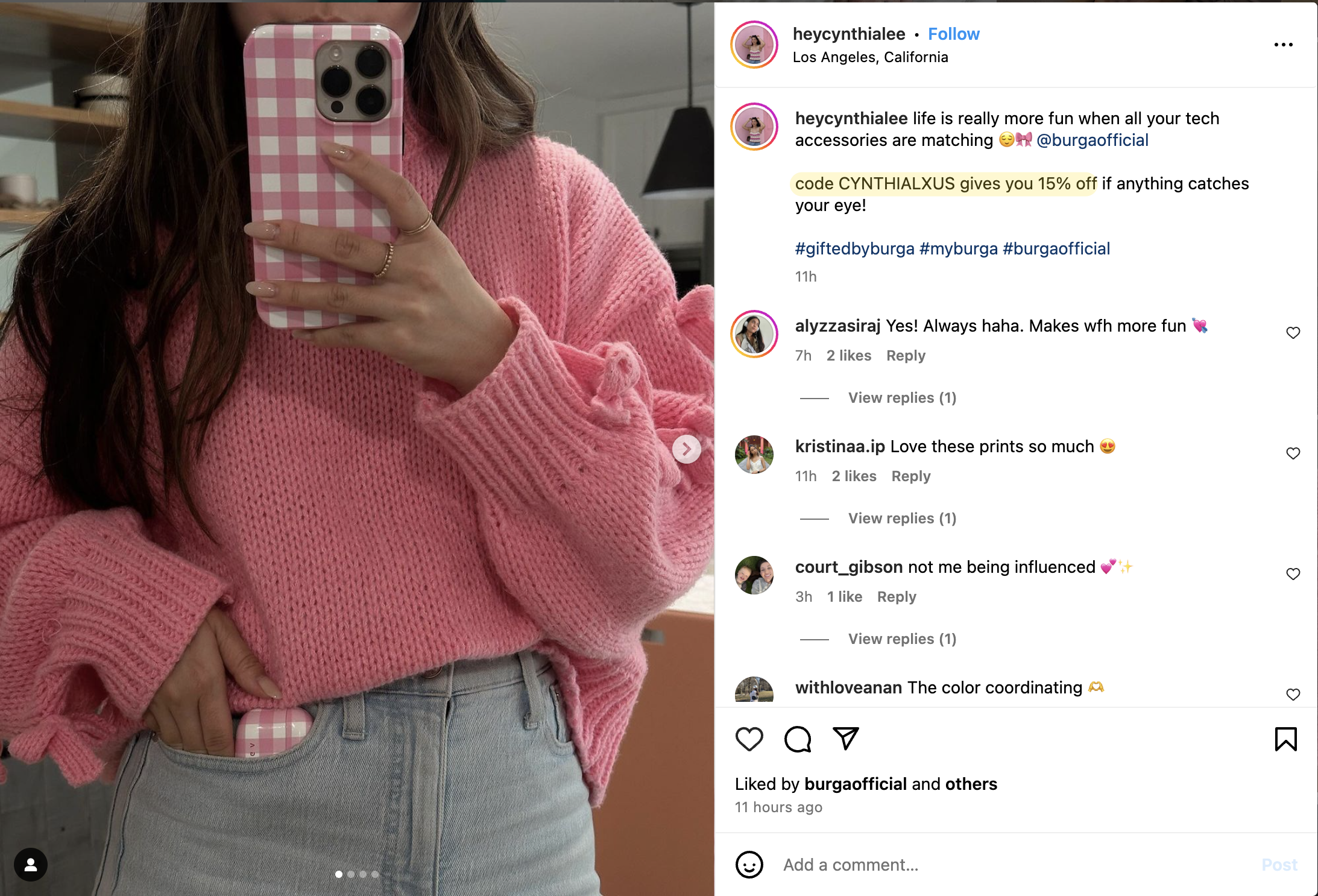Go to next photo with arrow
Viewport: 1318px width, 896px height.
(687, 449)
